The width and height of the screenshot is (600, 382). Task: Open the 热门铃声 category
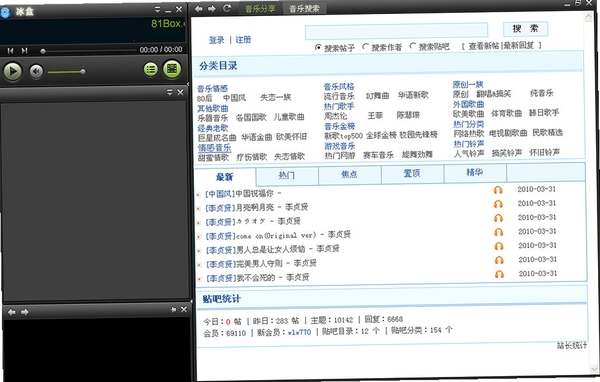(x=469, y=144)
